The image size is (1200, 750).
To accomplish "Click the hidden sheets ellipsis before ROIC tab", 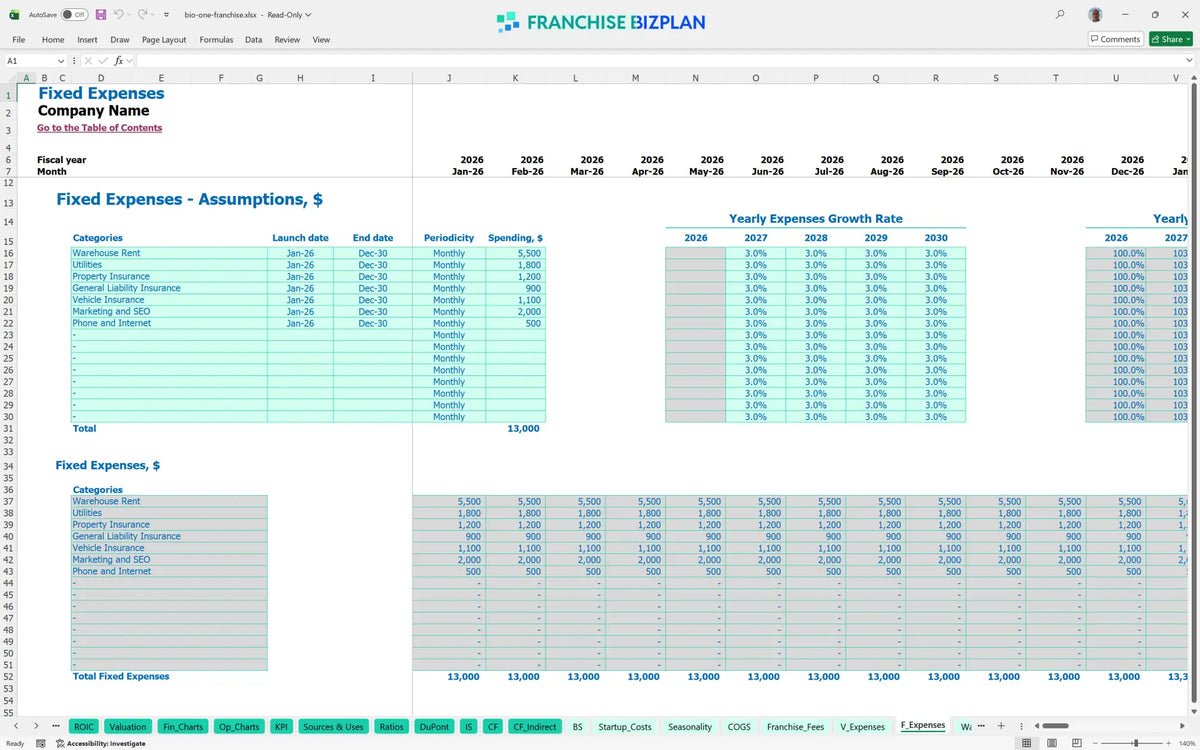I will (x=55, y=726).
